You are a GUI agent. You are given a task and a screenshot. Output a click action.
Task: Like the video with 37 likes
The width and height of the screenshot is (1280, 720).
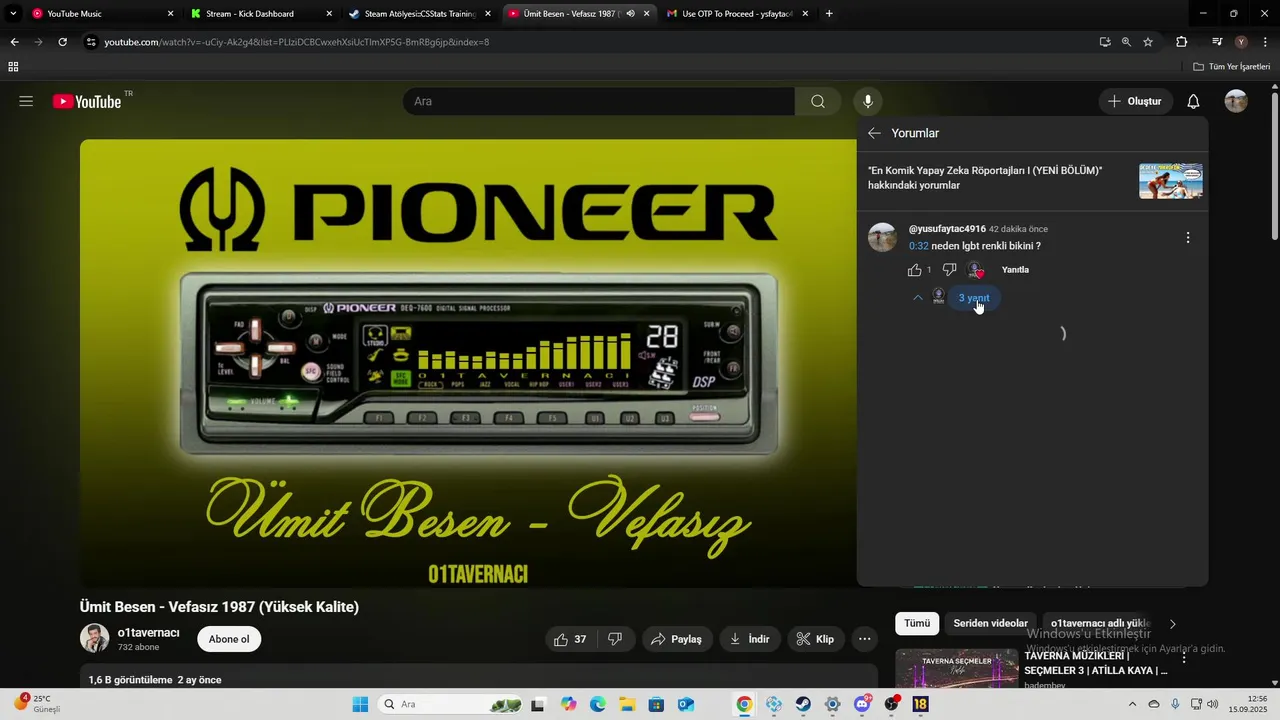(x=571, y=639)
